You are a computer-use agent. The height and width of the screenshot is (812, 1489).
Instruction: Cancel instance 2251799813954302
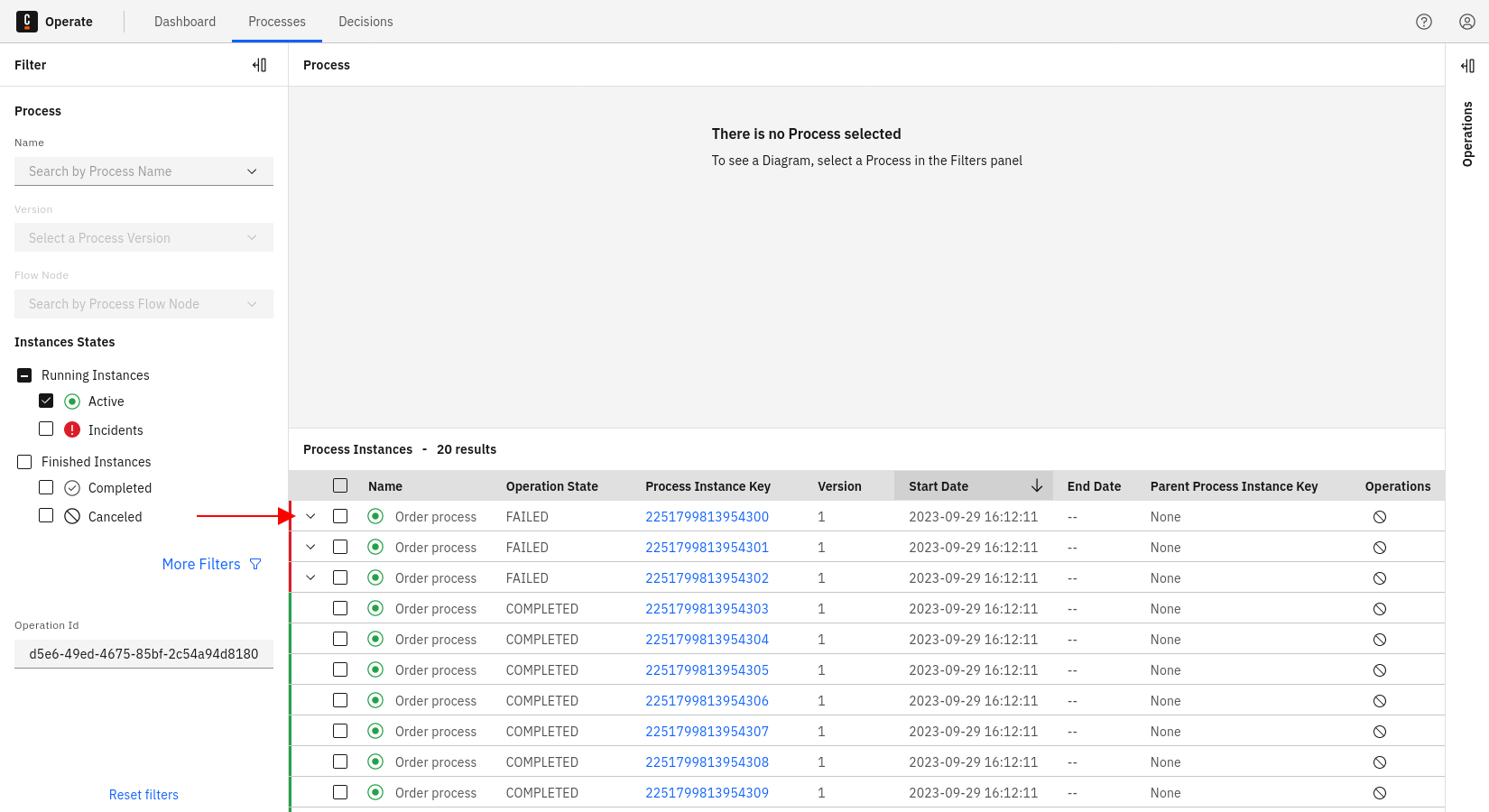pyautogui.click(x=1380, y=578)
